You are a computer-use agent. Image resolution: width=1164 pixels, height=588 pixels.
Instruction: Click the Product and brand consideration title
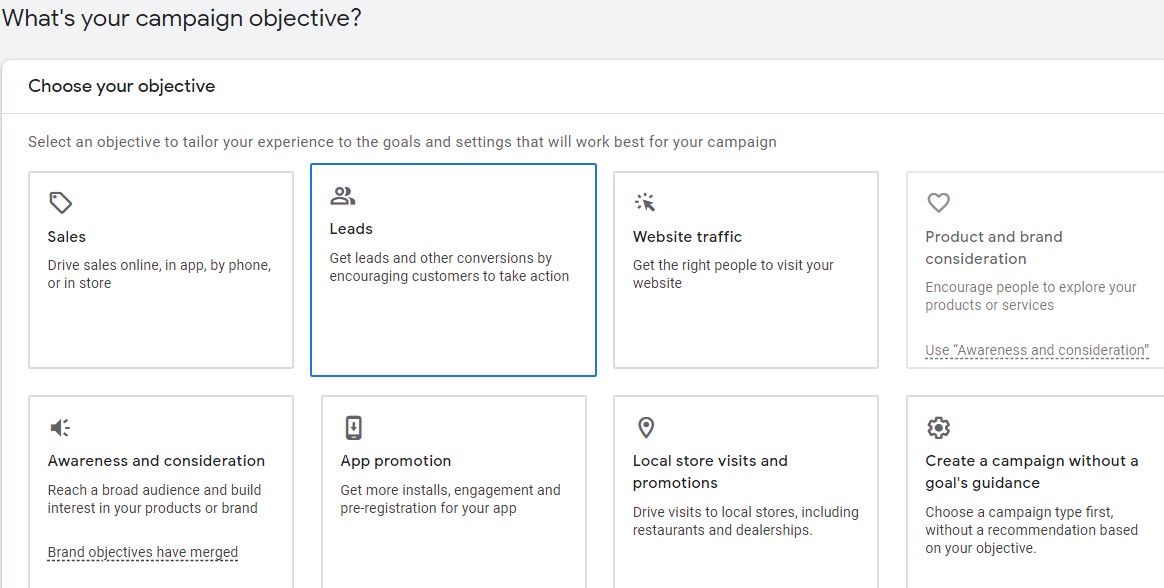[x=994, y=247]
